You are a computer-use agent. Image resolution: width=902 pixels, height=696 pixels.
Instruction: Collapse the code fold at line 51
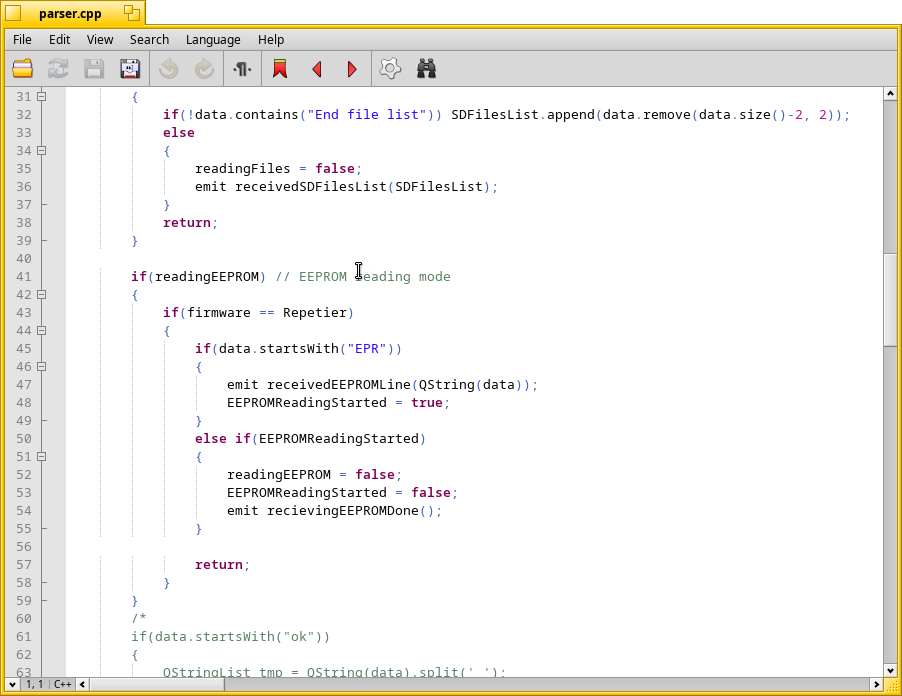[41, 457]
